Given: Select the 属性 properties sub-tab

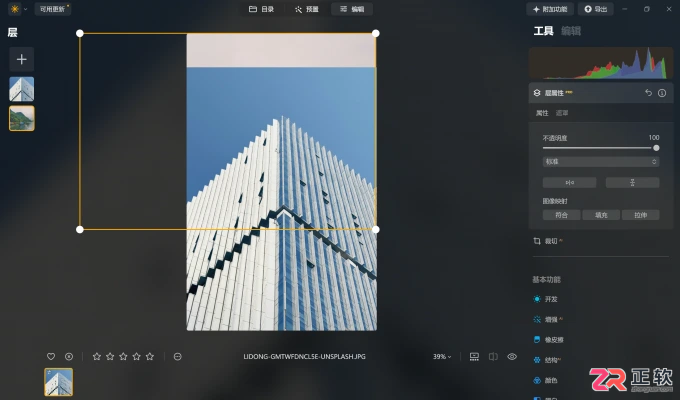Looking at the screenshot, I should pos(542,113).
